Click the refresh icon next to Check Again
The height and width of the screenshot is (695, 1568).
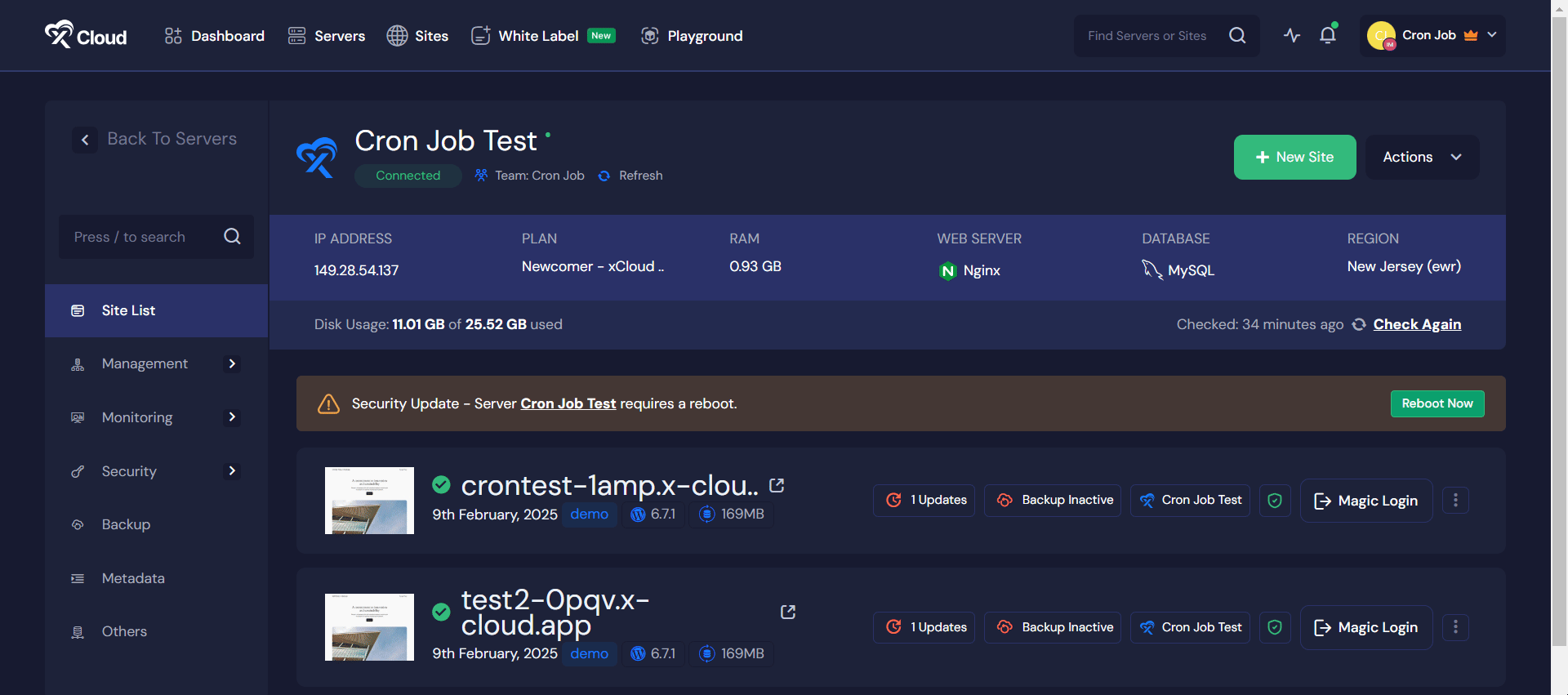tap(1359, 324)
